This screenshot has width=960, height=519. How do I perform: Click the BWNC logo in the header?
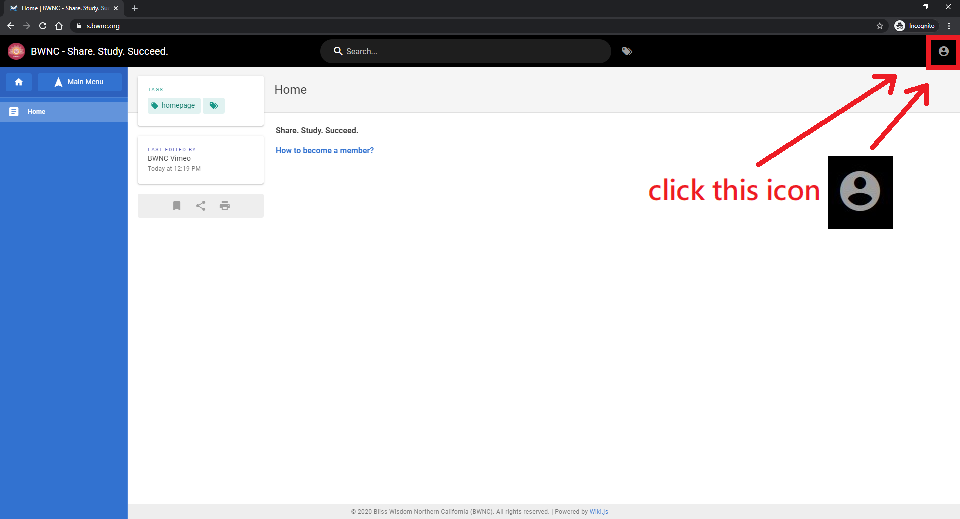click(x=16, y=51)
